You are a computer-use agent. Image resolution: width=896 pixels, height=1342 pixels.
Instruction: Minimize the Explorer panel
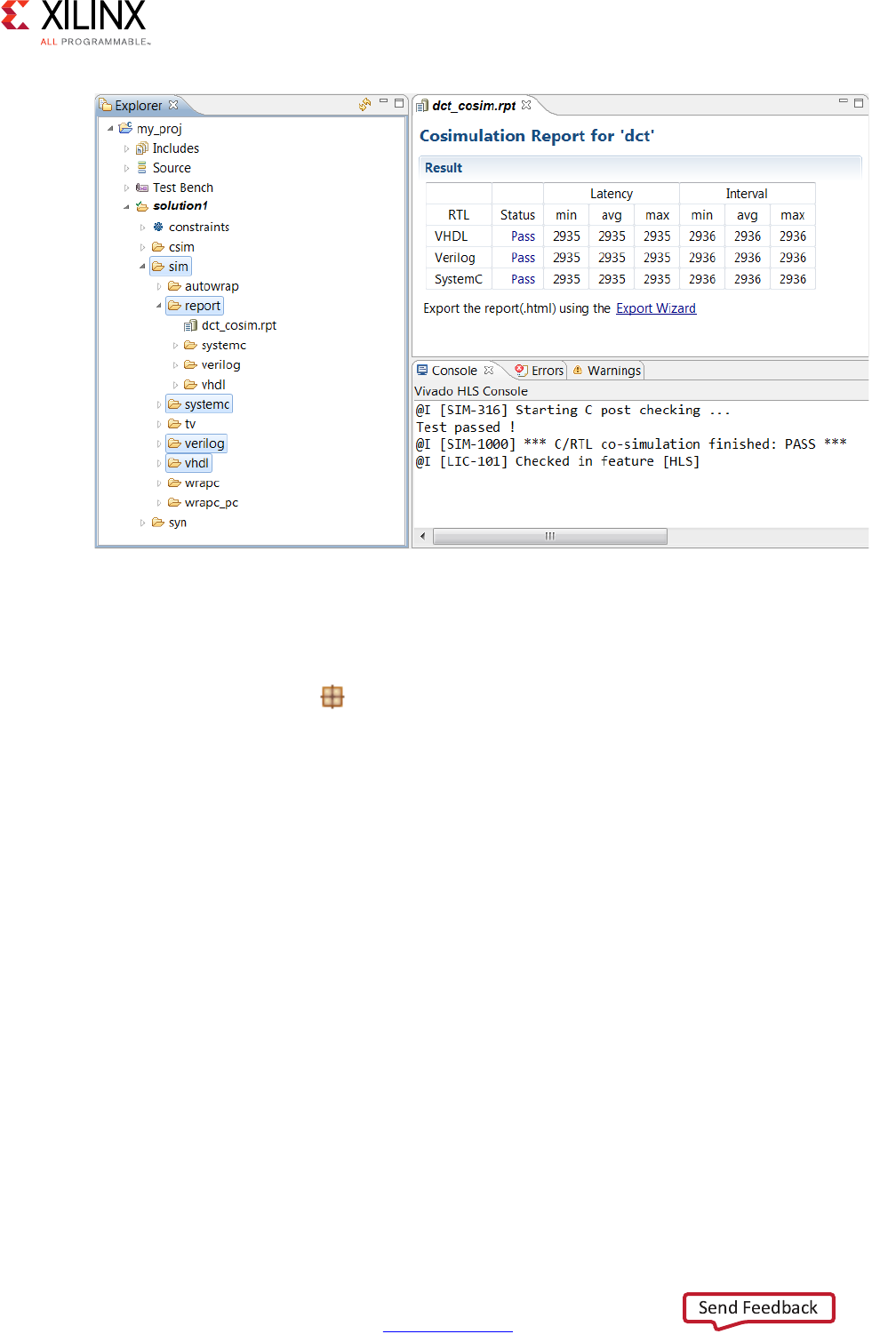tap(384, 101)
